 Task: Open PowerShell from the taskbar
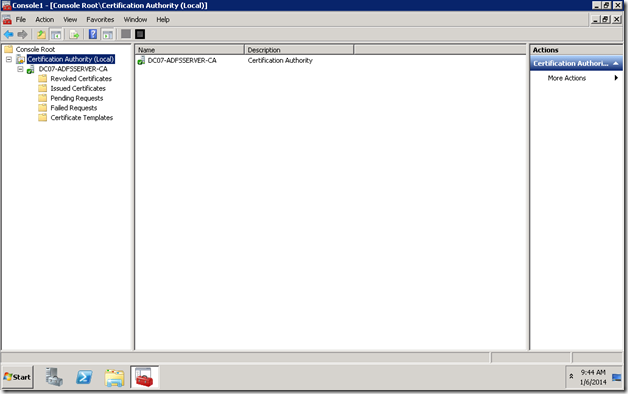[84, 377]
